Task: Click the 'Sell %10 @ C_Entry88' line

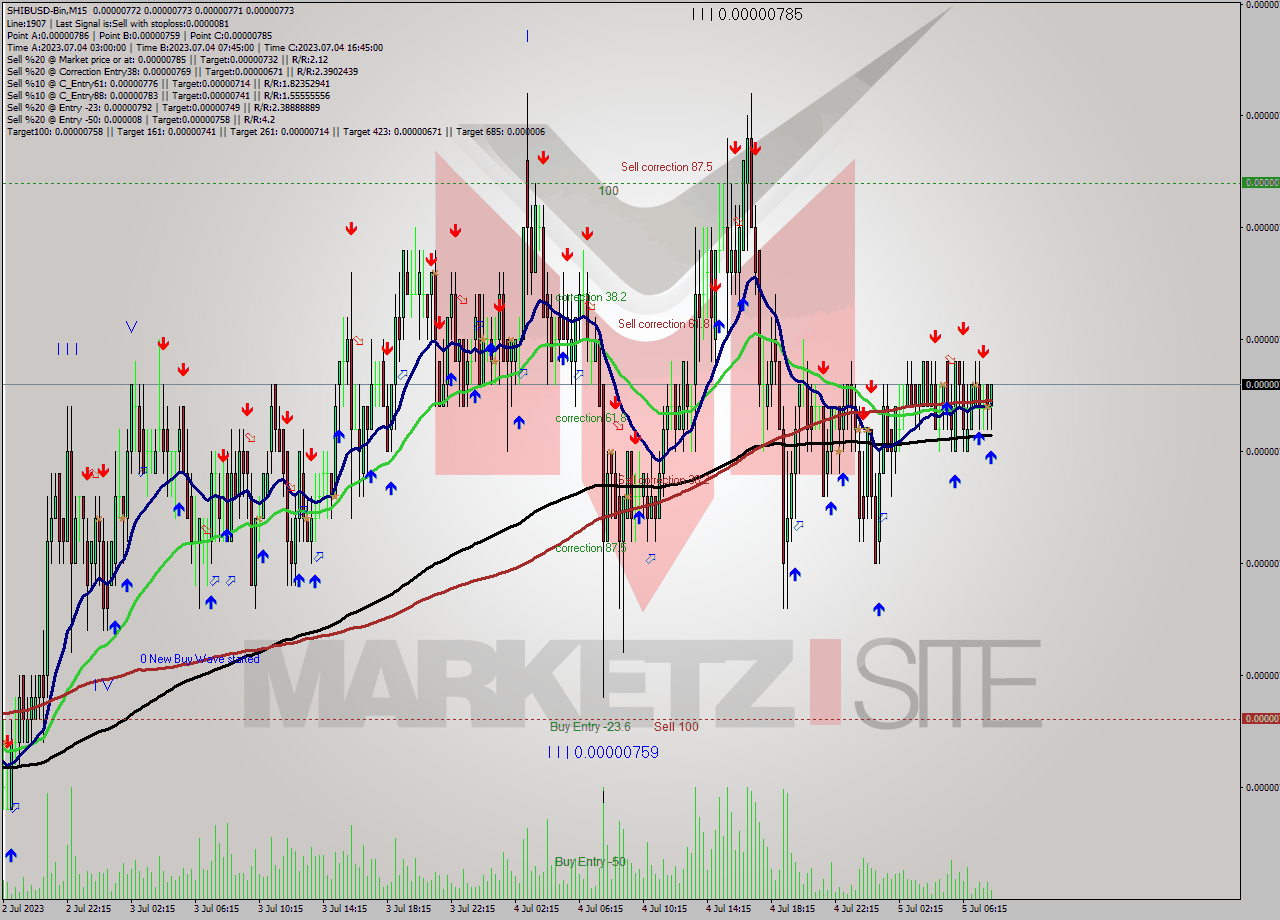Action: point(167,95)
